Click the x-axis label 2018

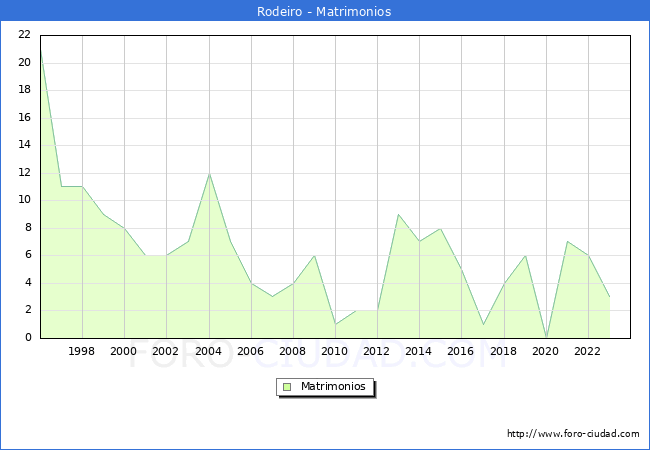pyautogui.click(x=504, y=351)
